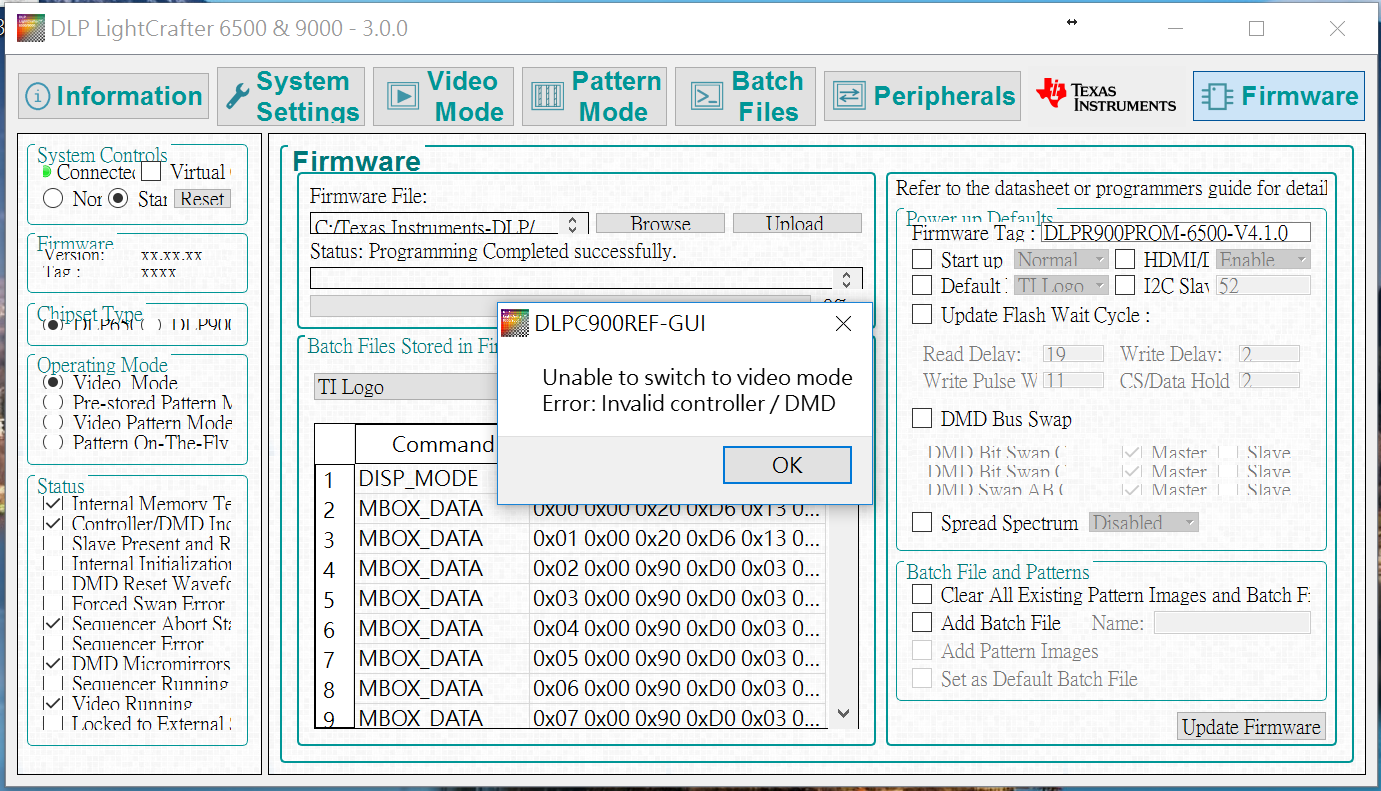Enable the Add Batch File checkbox

click(x=922, y=623)
